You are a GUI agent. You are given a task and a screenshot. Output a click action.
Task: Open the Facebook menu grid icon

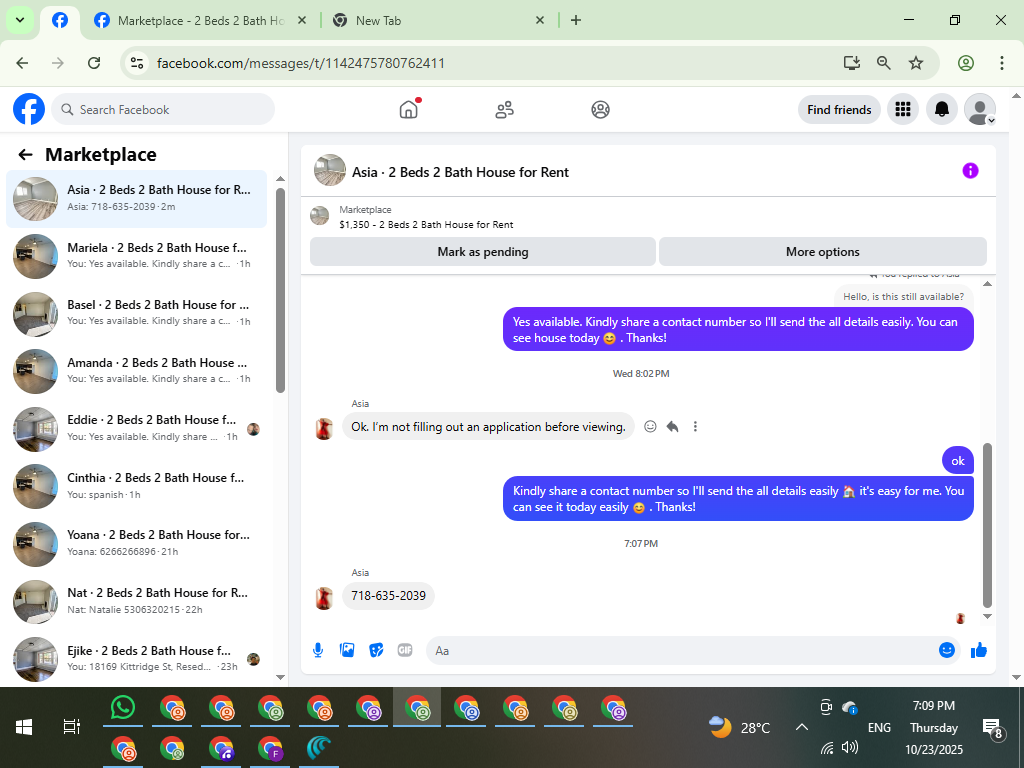click(x=903, y=109)
